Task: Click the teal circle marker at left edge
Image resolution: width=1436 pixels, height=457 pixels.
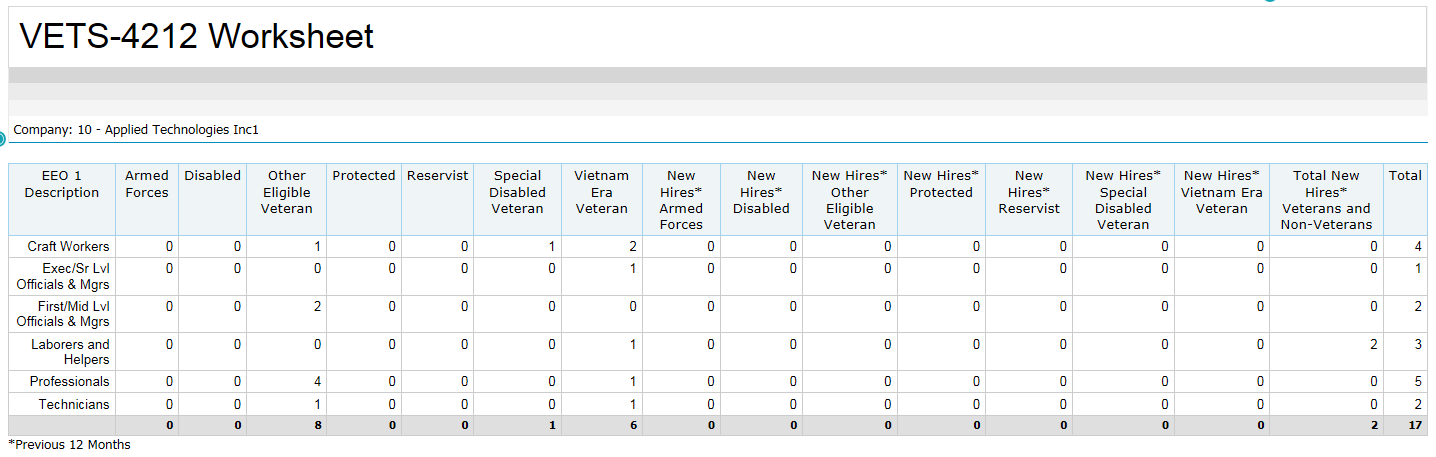Action: [2, 139]
